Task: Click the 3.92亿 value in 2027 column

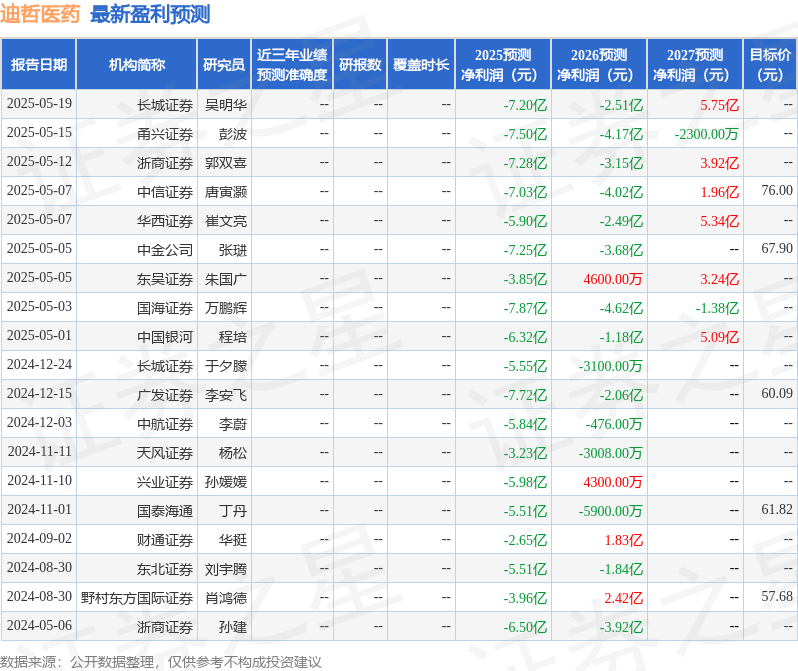Action: point(719,163)
